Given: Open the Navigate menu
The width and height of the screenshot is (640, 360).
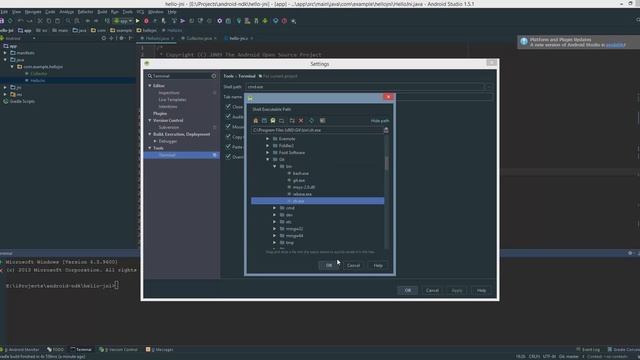Looking at the screenshot, I should [33, 12].
